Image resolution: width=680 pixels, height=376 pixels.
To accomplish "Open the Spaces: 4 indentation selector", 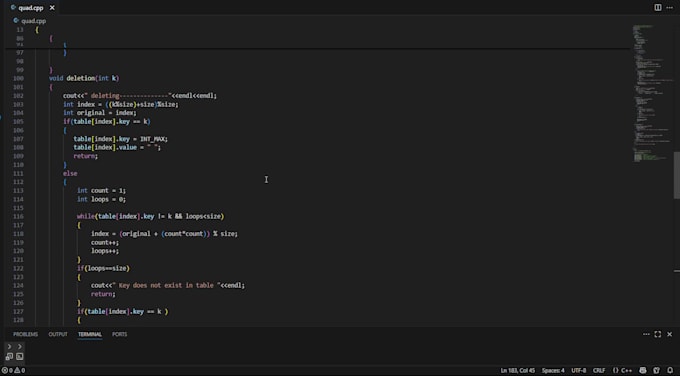I will tap(553, 370).
